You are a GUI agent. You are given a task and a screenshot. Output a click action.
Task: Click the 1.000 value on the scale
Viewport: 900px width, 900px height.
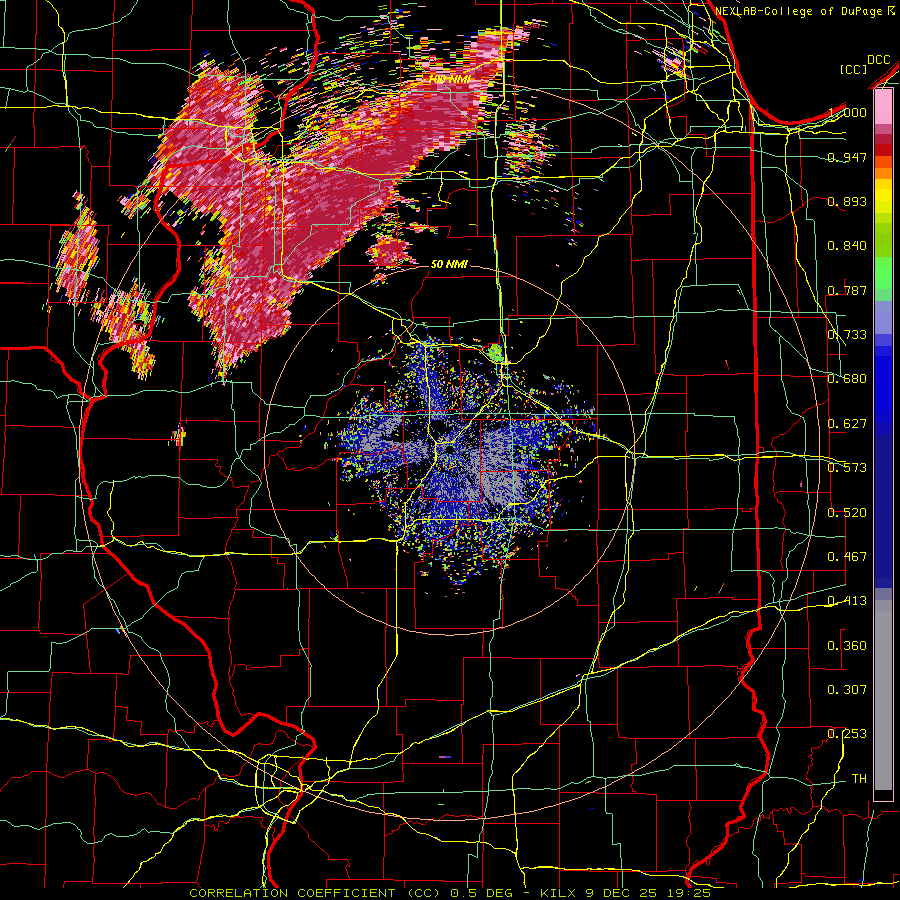[847, 112]
